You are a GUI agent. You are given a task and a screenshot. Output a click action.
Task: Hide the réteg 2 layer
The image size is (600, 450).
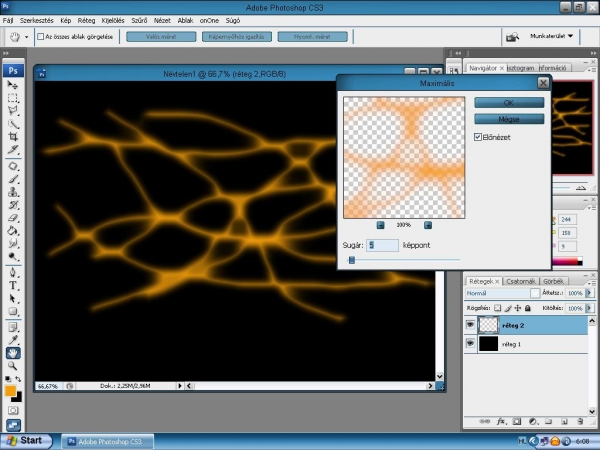point(470,325)
